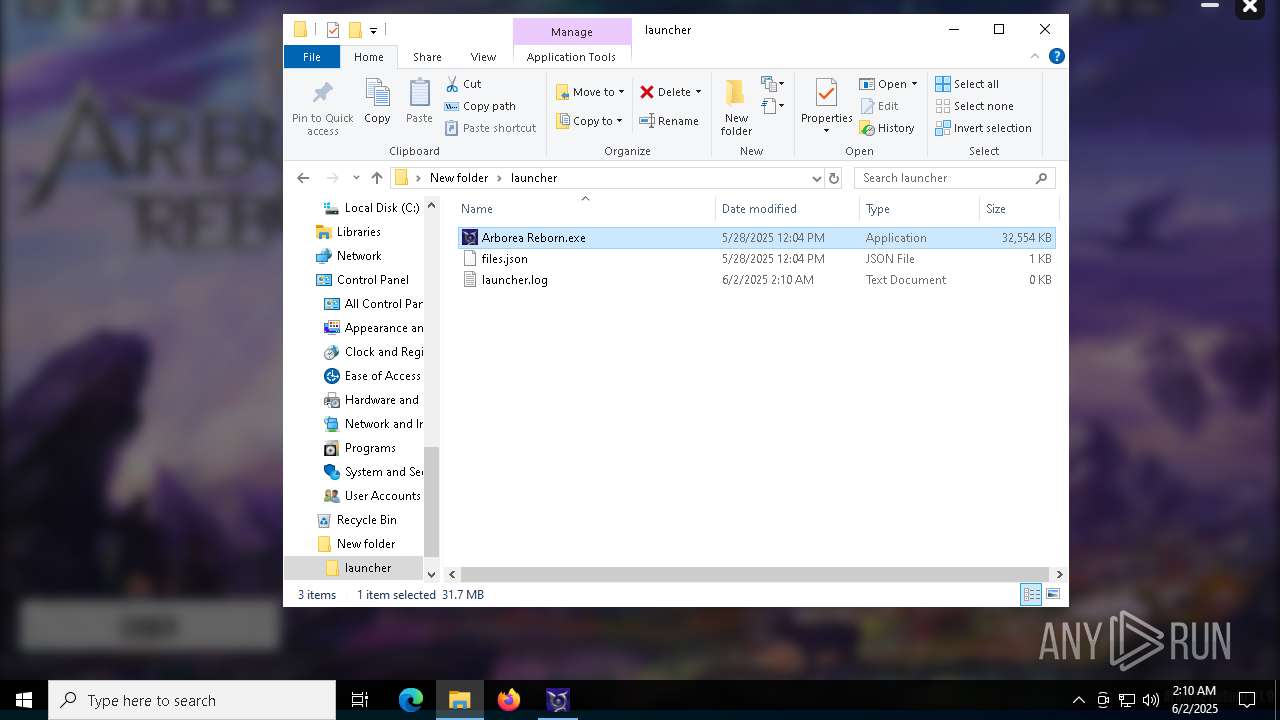Expand address bar history dropdown

816,178
